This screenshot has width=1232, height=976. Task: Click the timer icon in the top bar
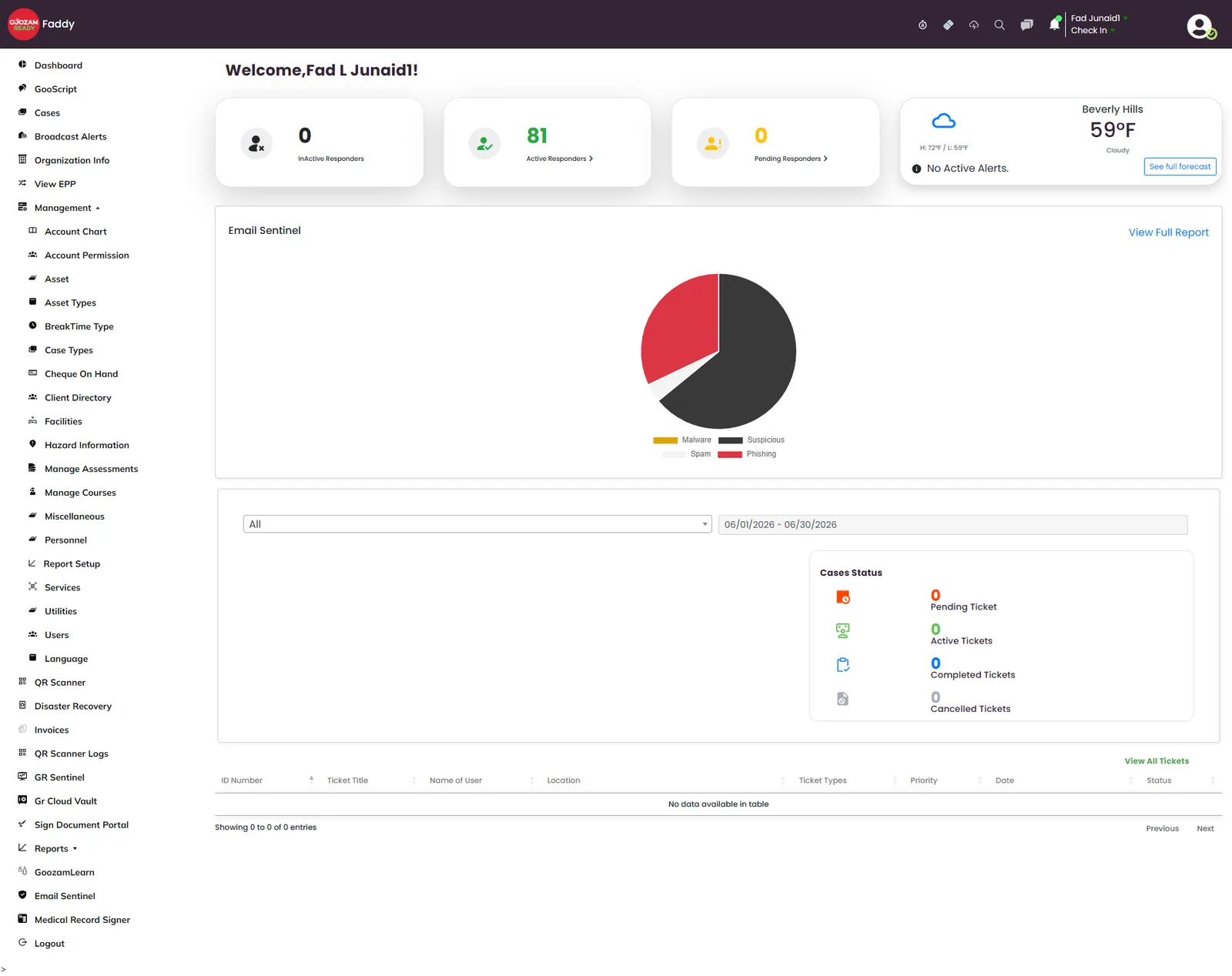(922, 25)
